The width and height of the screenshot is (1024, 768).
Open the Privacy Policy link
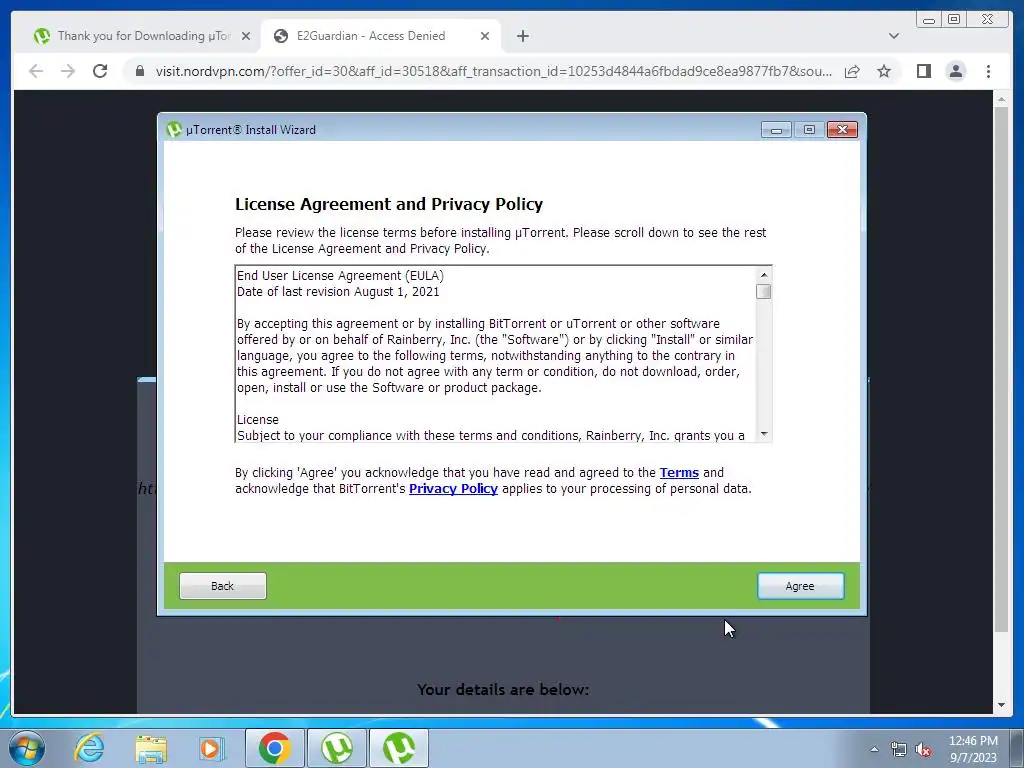(453, 488)
